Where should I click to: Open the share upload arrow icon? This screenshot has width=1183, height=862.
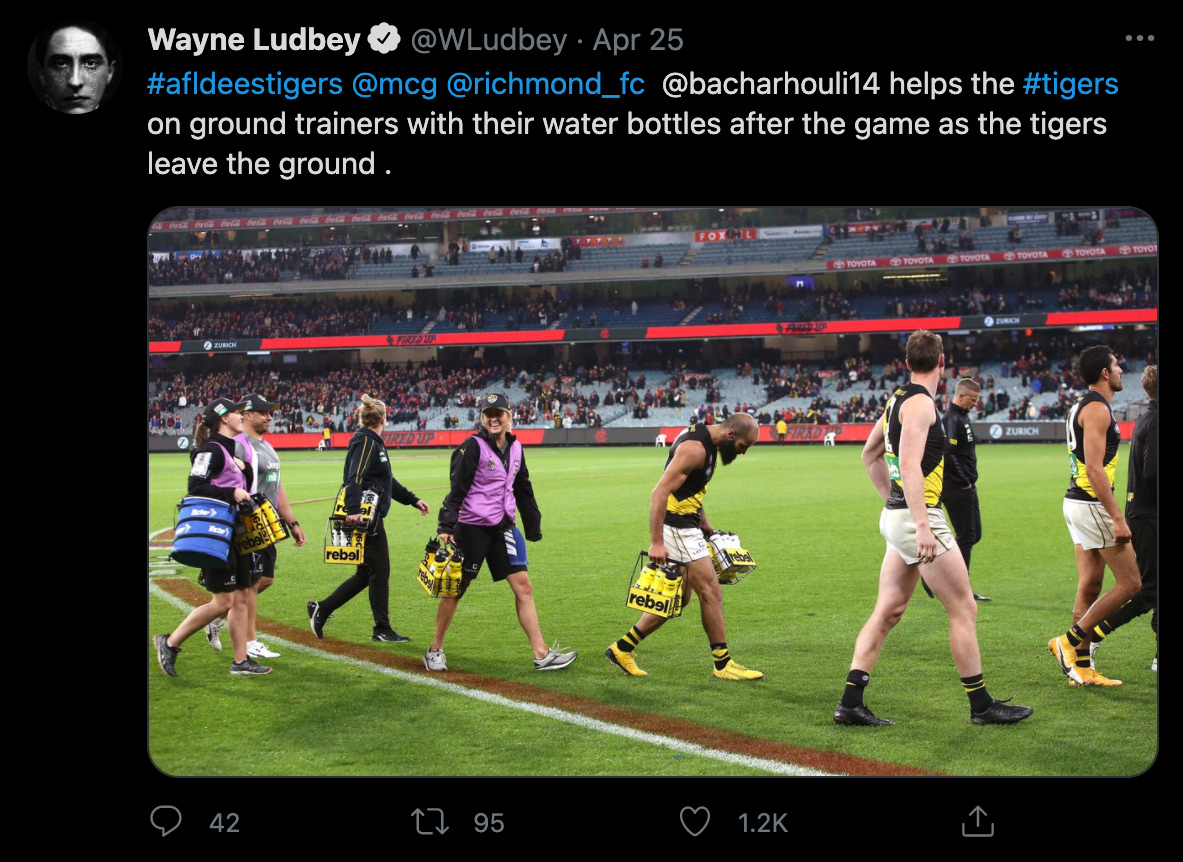(978, 821)
